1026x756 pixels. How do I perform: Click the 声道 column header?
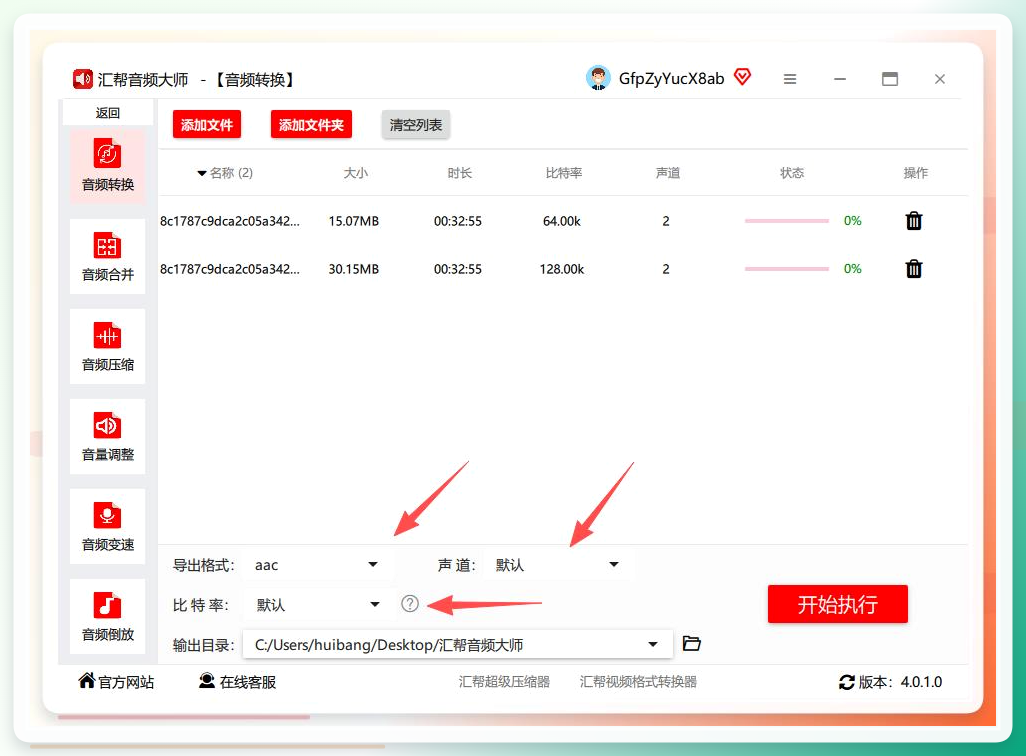tap(667, 173)
